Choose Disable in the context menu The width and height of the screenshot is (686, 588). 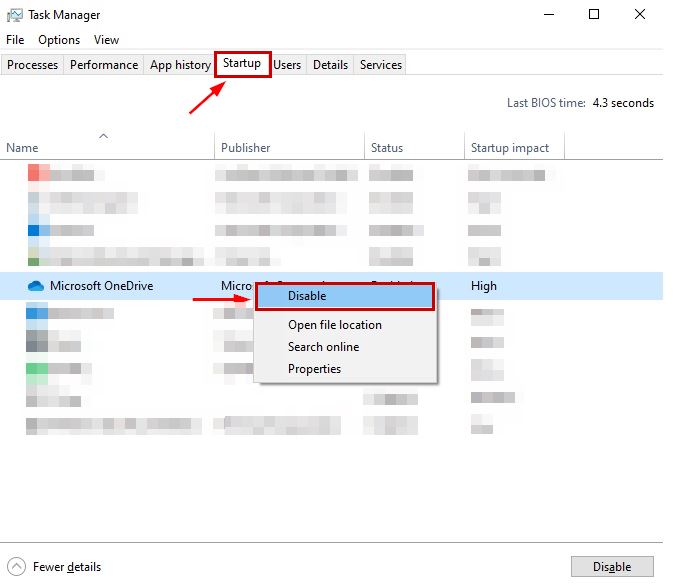point(345,296)
